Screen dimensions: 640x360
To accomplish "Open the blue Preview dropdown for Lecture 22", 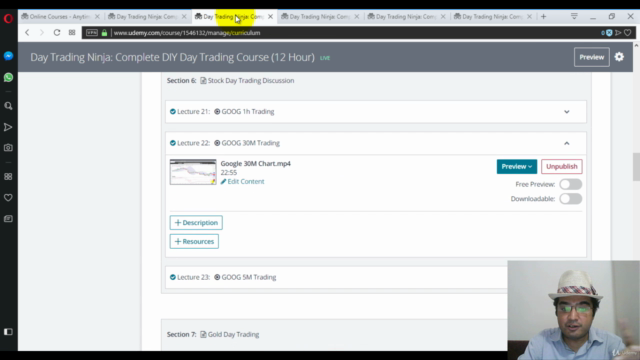I will [517, 167].
